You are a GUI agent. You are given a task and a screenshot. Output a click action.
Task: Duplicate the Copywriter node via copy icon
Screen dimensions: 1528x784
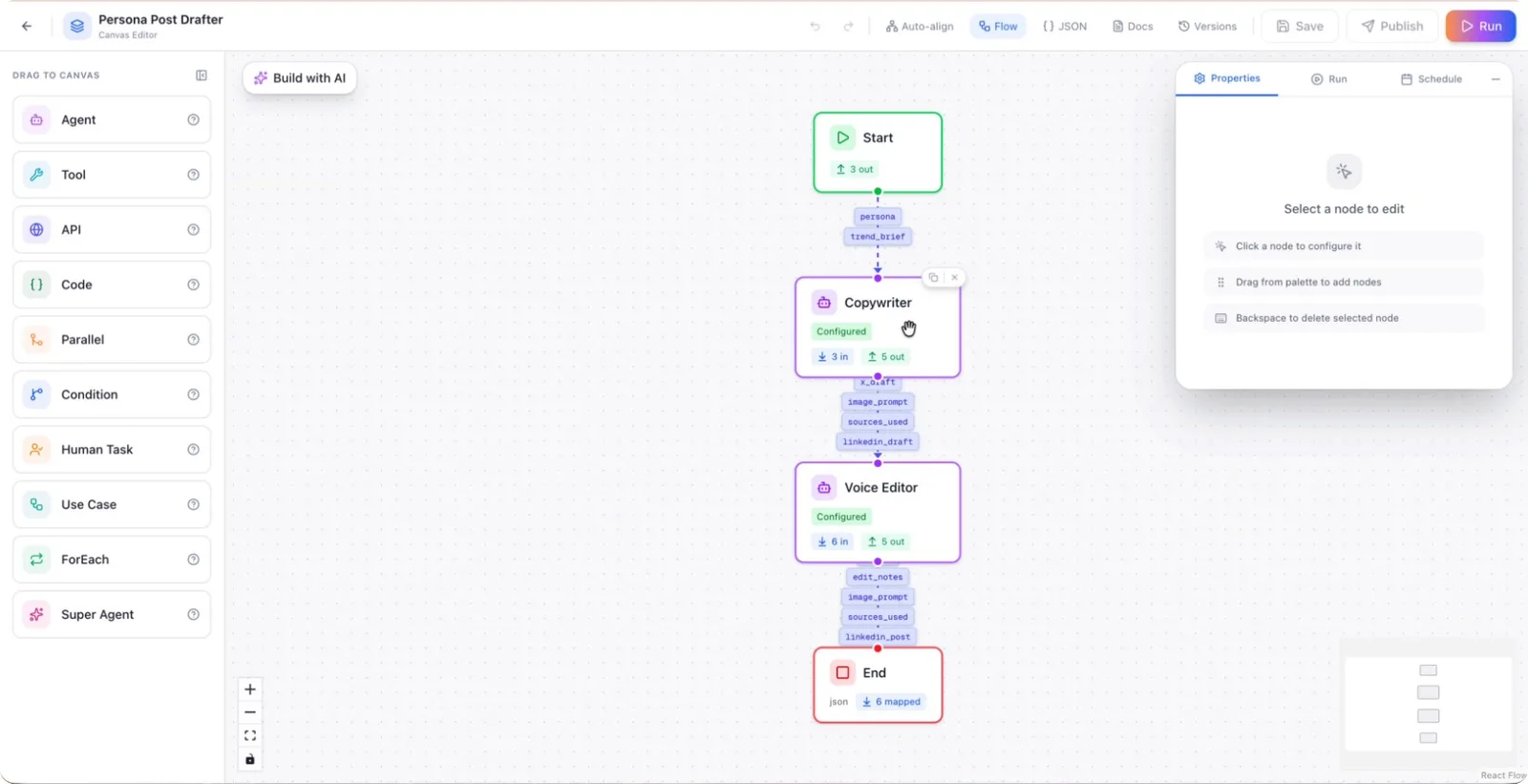click(x=933, y=278)
